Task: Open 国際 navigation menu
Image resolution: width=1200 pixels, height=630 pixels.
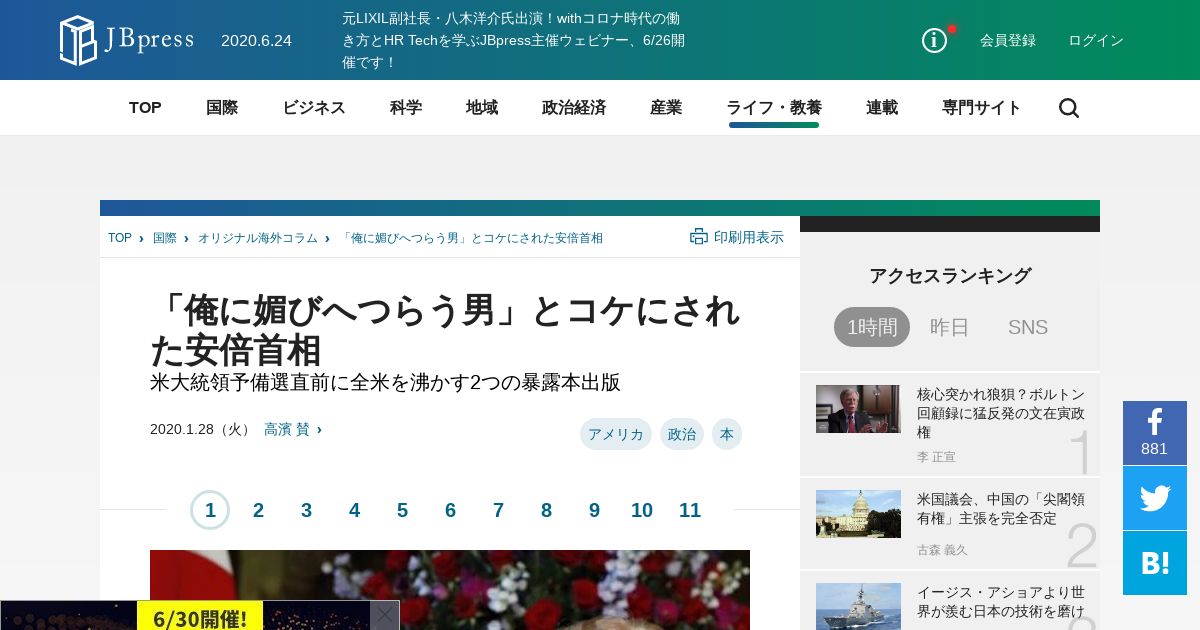Action: pyautogui.click(x=222, y=108)
